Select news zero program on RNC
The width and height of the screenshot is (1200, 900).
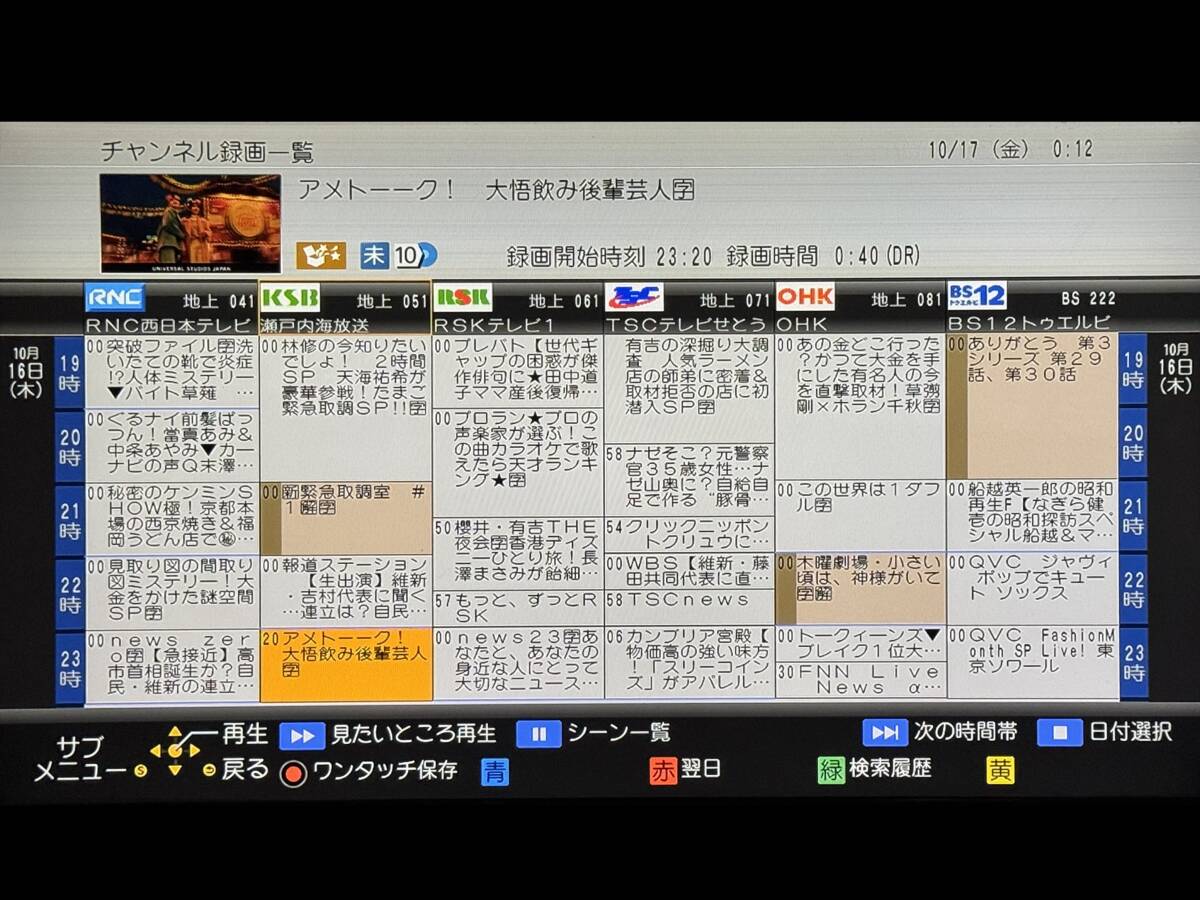point(171,665)
